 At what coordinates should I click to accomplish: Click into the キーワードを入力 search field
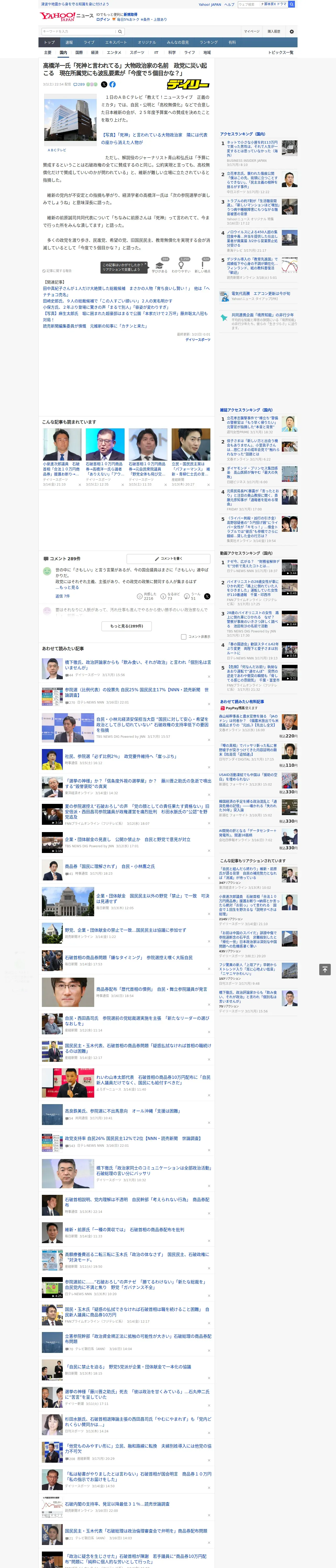coord(79,31)
